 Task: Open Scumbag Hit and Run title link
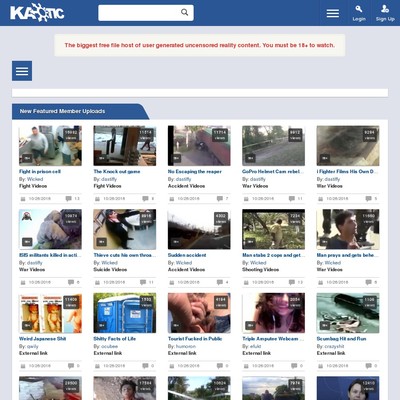pyautogui.click(x=341, y=339)
